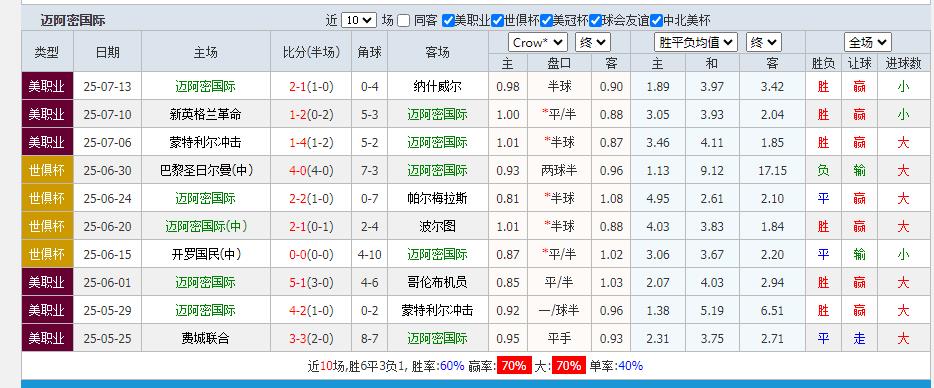Image resolution: width=934 pixels, height=388 pixels.
Task: Click handicap 一/球半 on 25-05-29 row
Action: [x=559, y=311]
